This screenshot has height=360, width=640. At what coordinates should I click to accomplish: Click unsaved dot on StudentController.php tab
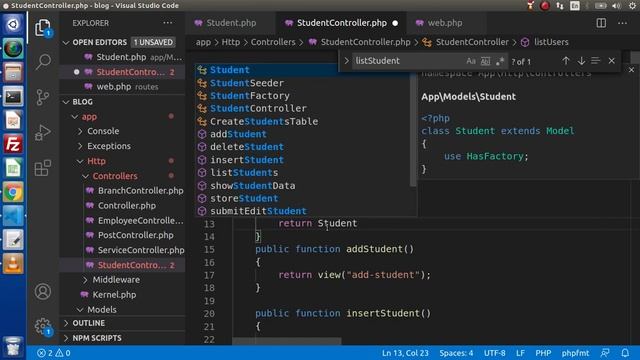point(395,23)
